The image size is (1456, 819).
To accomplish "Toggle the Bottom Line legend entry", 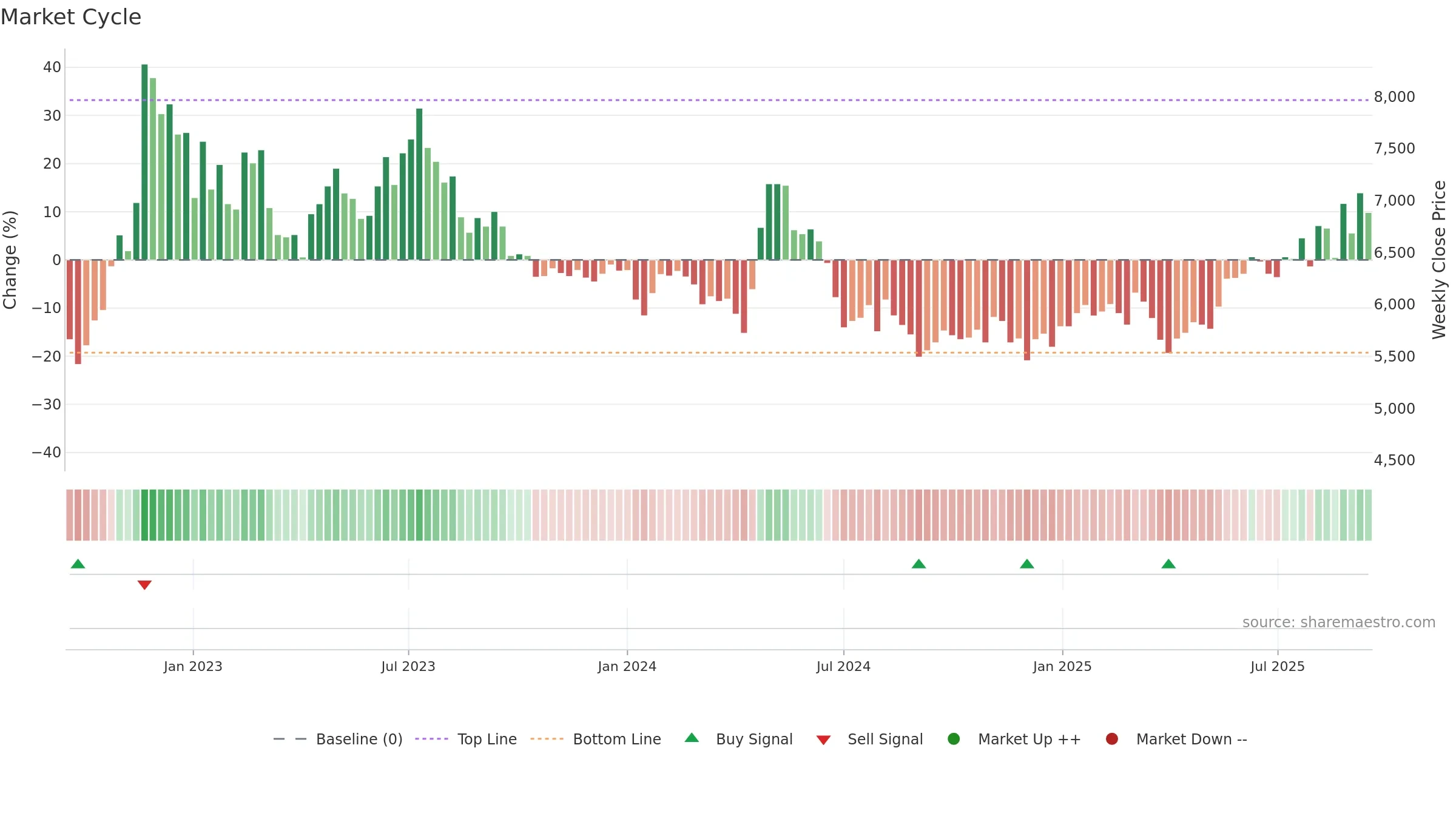I will [x=596, y=739].
